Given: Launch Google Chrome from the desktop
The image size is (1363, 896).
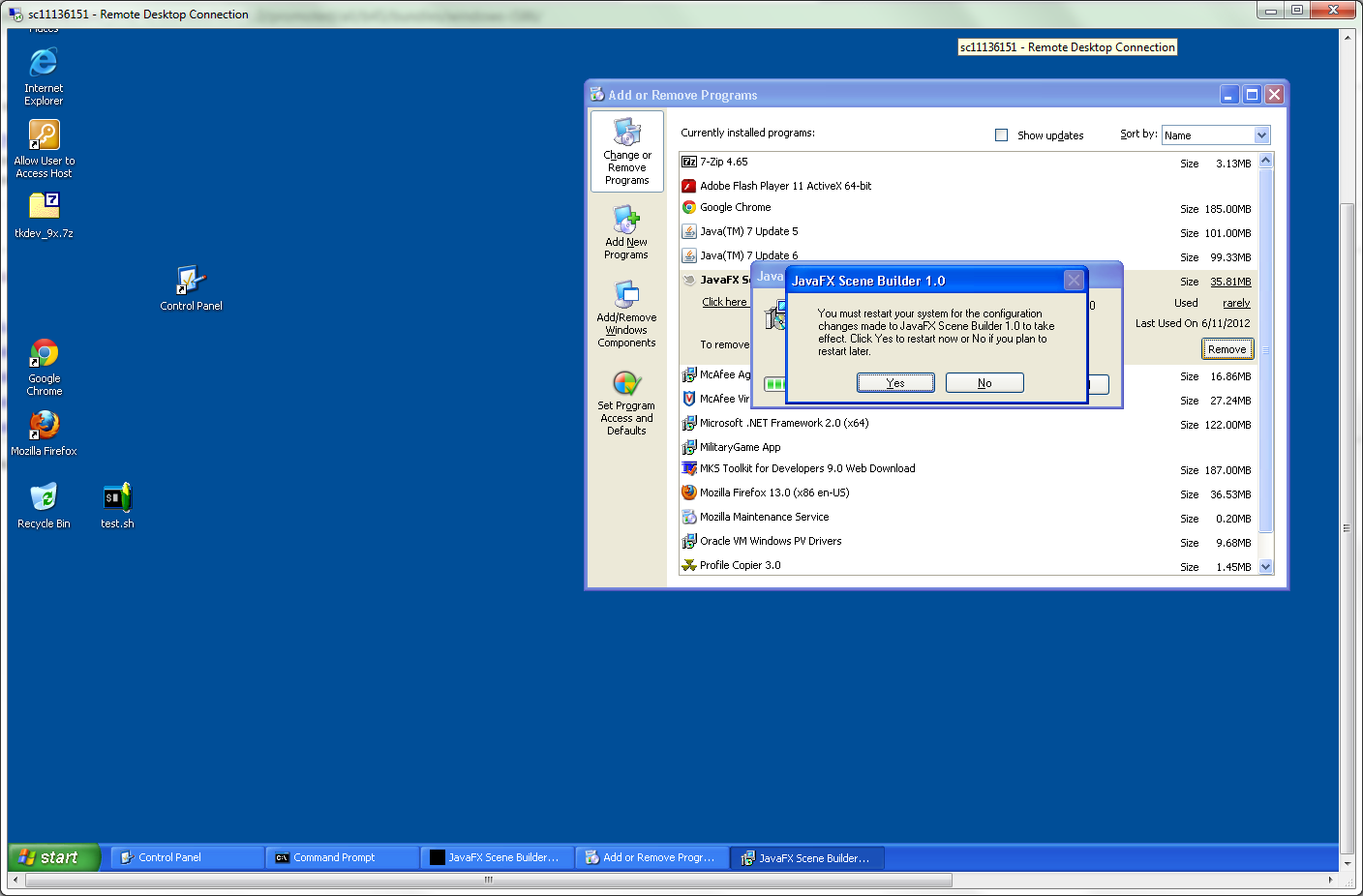Looking at the screenshot, I should pyautogui.click(x=44, y=354).
